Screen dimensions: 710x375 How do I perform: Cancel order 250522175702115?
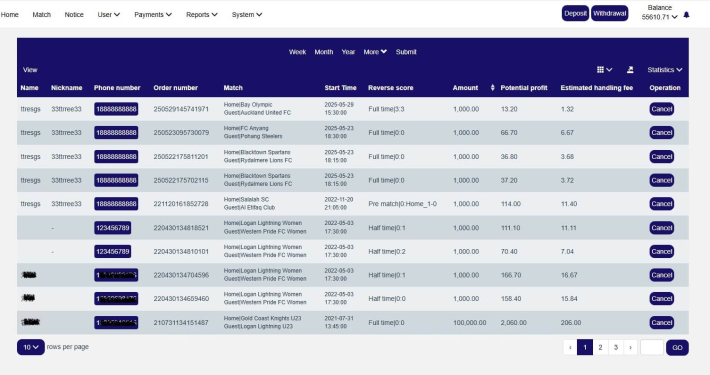pyautogui.click(x=662, y=180)
